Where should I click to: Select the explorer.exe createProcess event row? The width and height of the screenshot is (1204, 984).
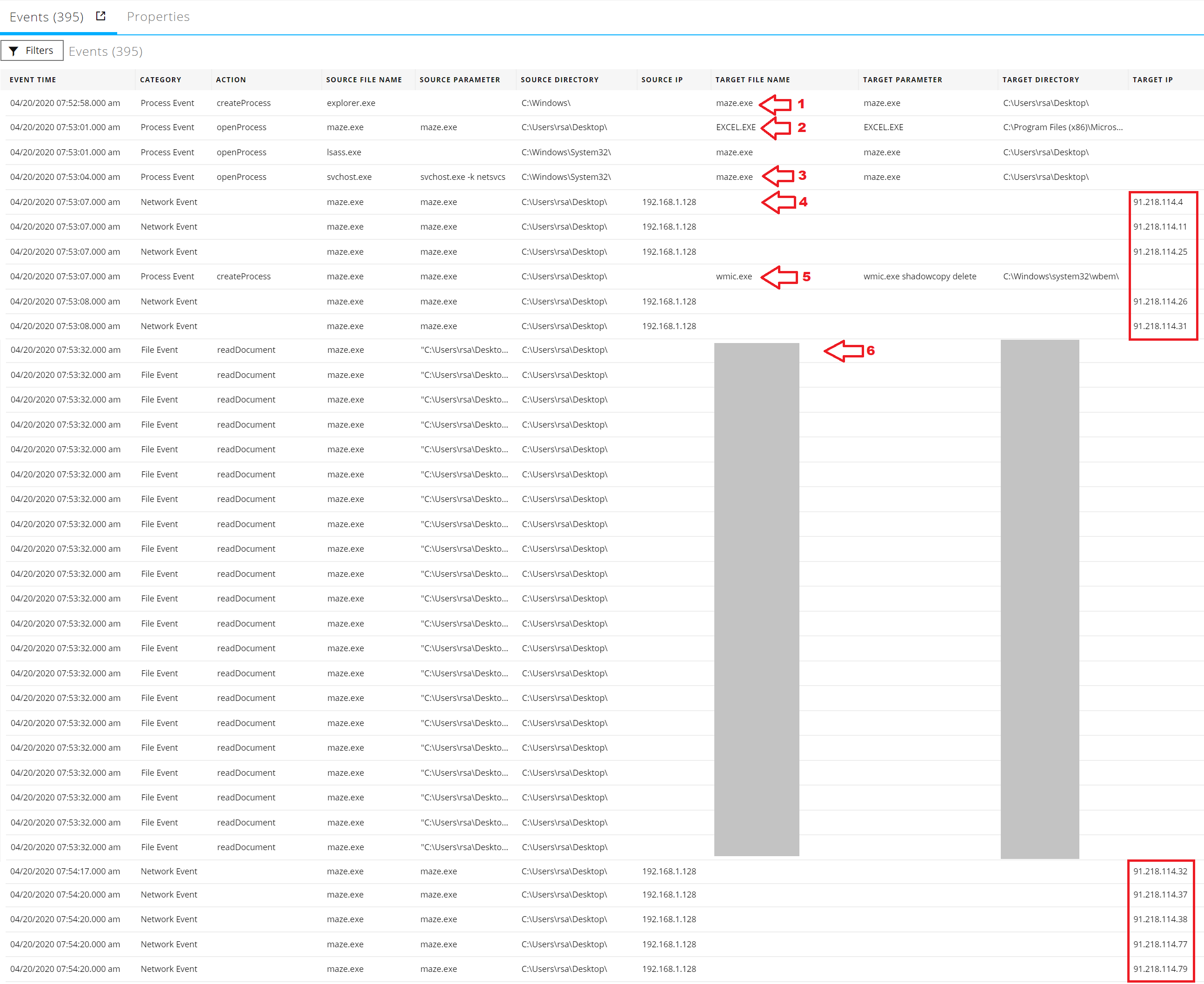coord(351,103)
